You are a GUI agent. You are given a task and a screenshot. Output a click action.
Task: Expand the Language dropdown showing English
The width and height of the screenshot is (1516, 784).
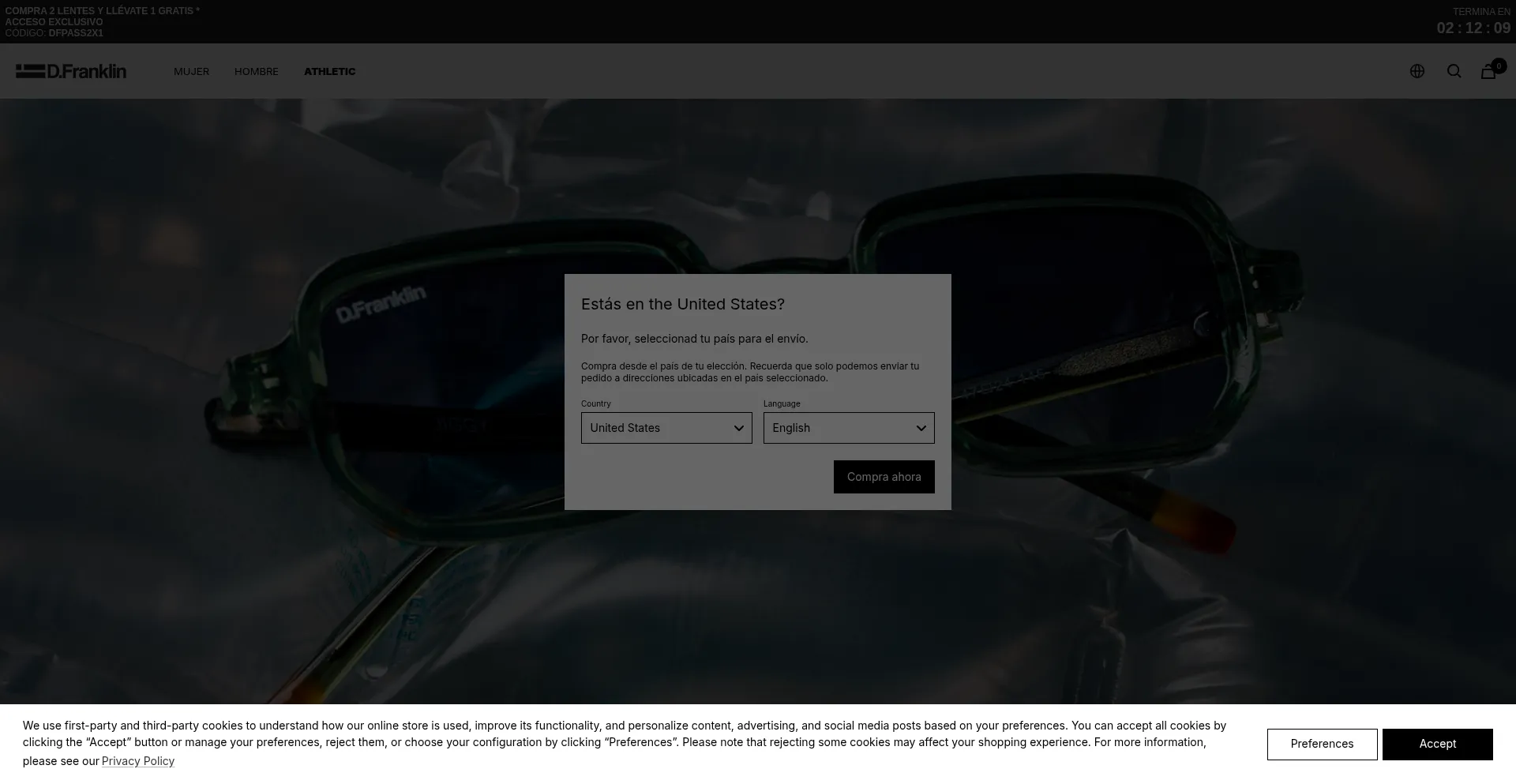tap(849, 428)
